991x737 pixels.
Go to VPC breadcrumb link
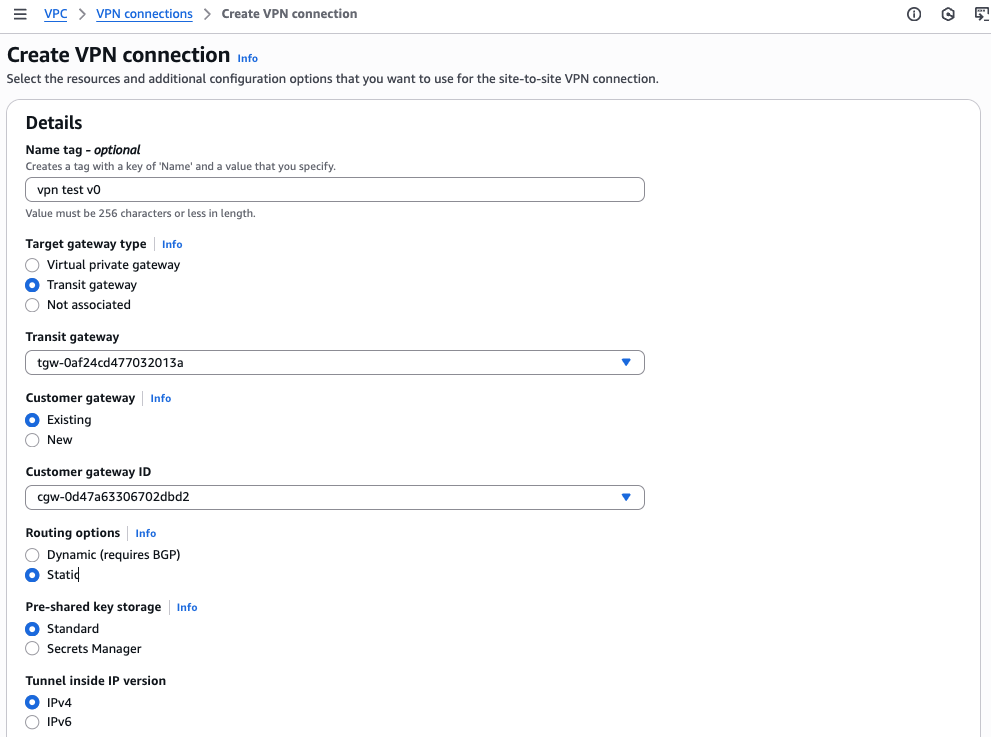coord(56,14)
